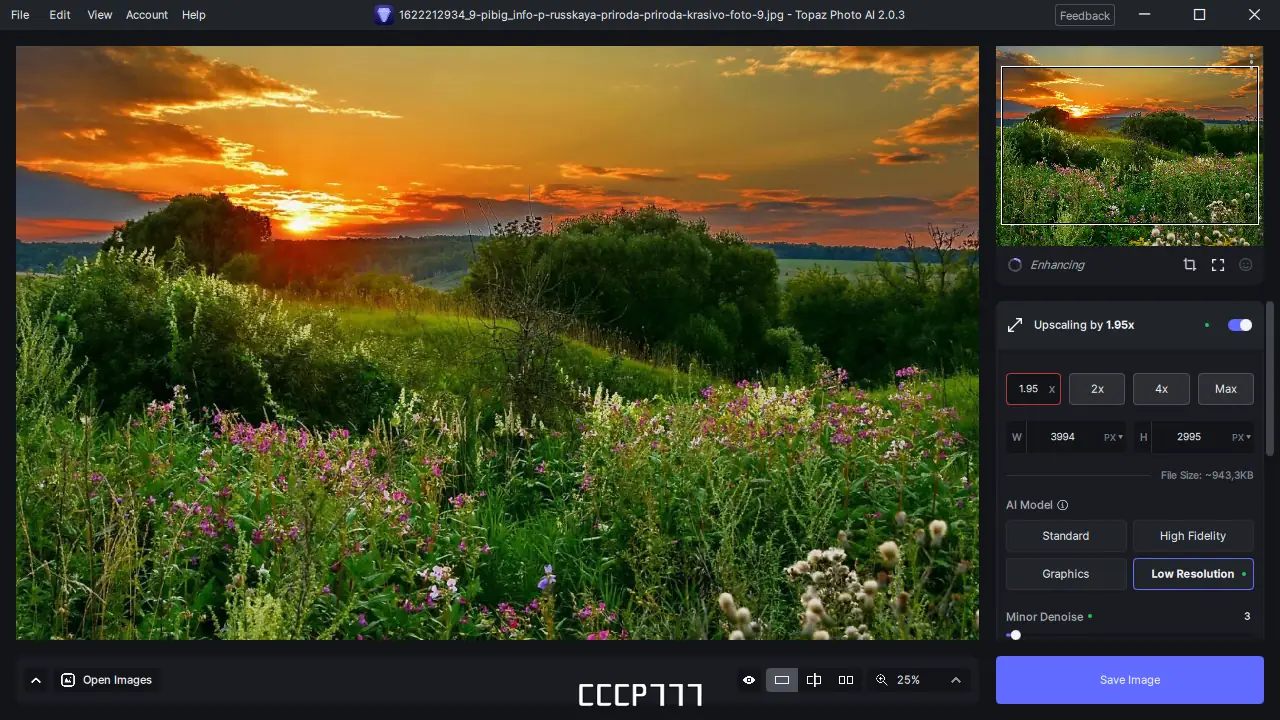Click the navigator thumbnail preview
This screenshot has height=720, width=1280.
point(1129,144)
